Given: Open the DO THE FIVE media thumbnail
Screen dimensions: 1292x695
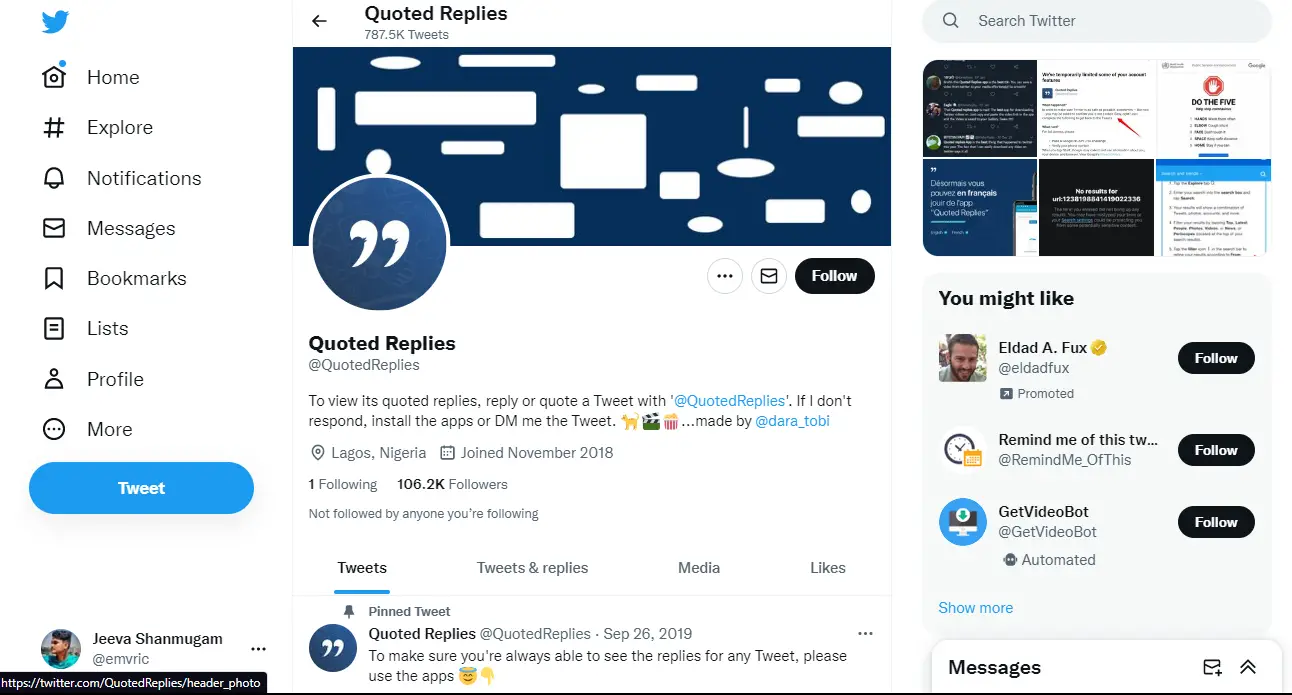Looking at the screenshot, I should tap(1213, 108).
